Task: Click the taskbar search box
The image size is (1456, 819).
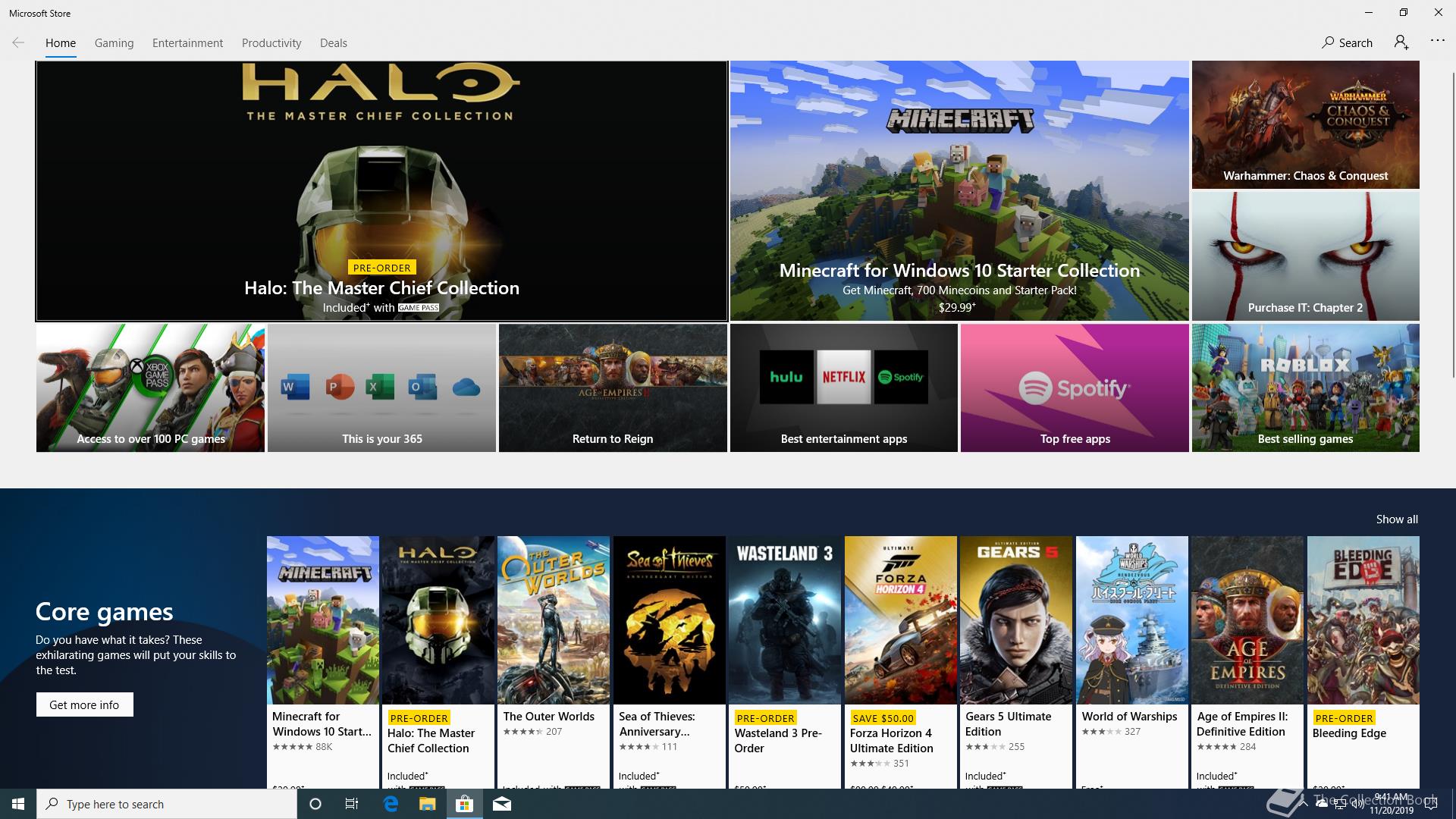Action: click(x=167, y=804)
